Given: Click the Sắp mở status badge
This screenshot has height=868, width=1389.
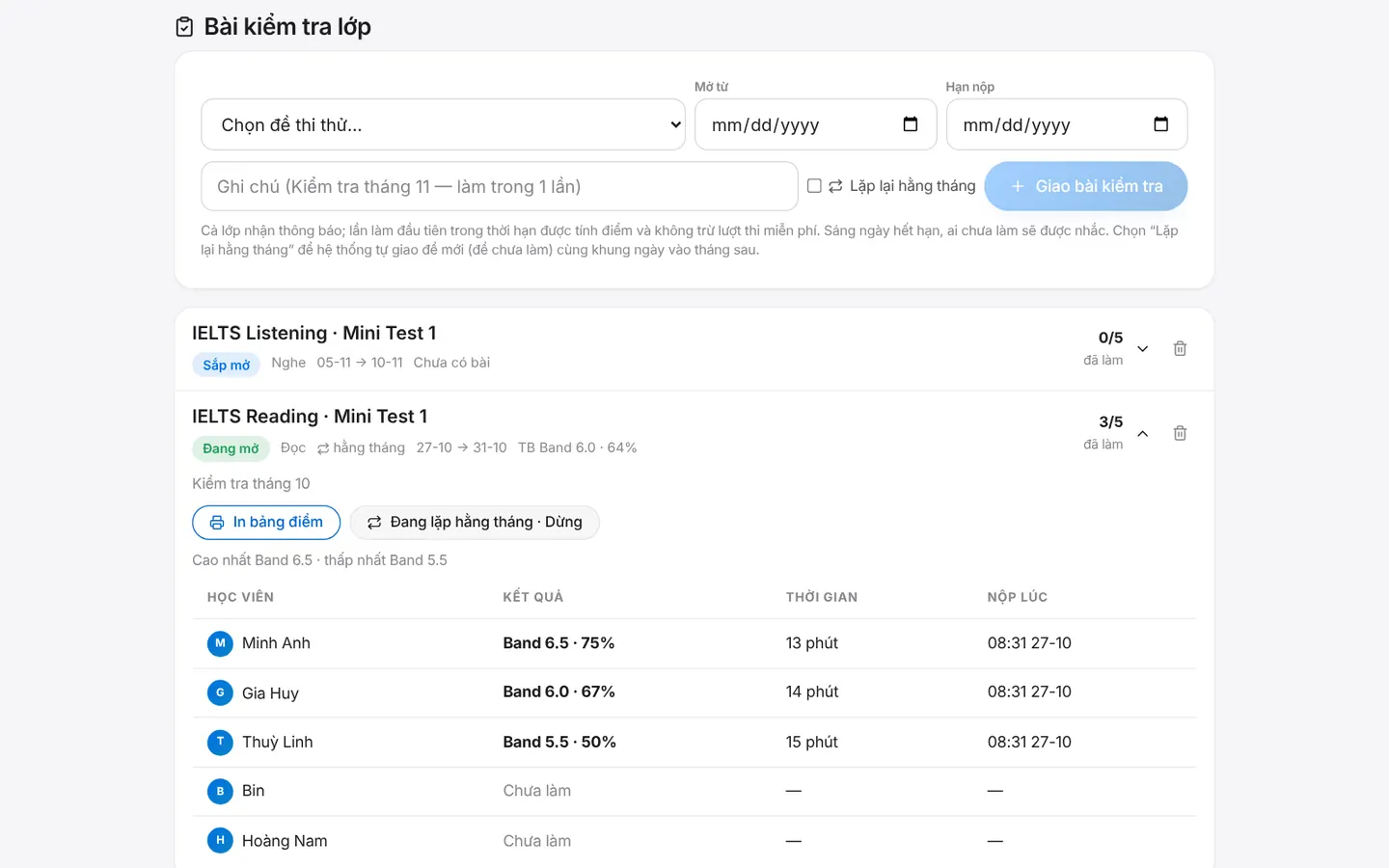Looking at the screenshot, I should click(x=226, y=365).
